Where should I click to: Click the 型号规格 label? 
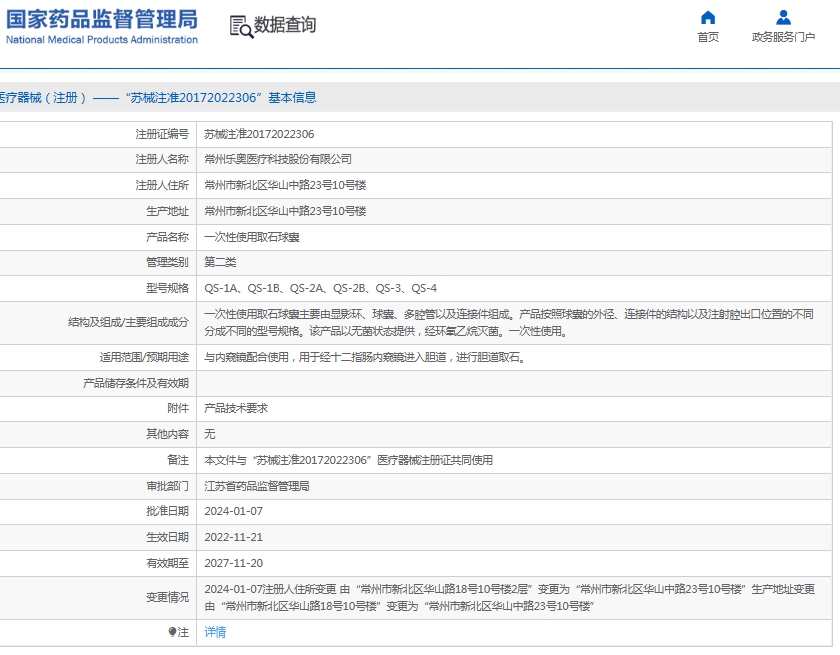coord(167,288)
